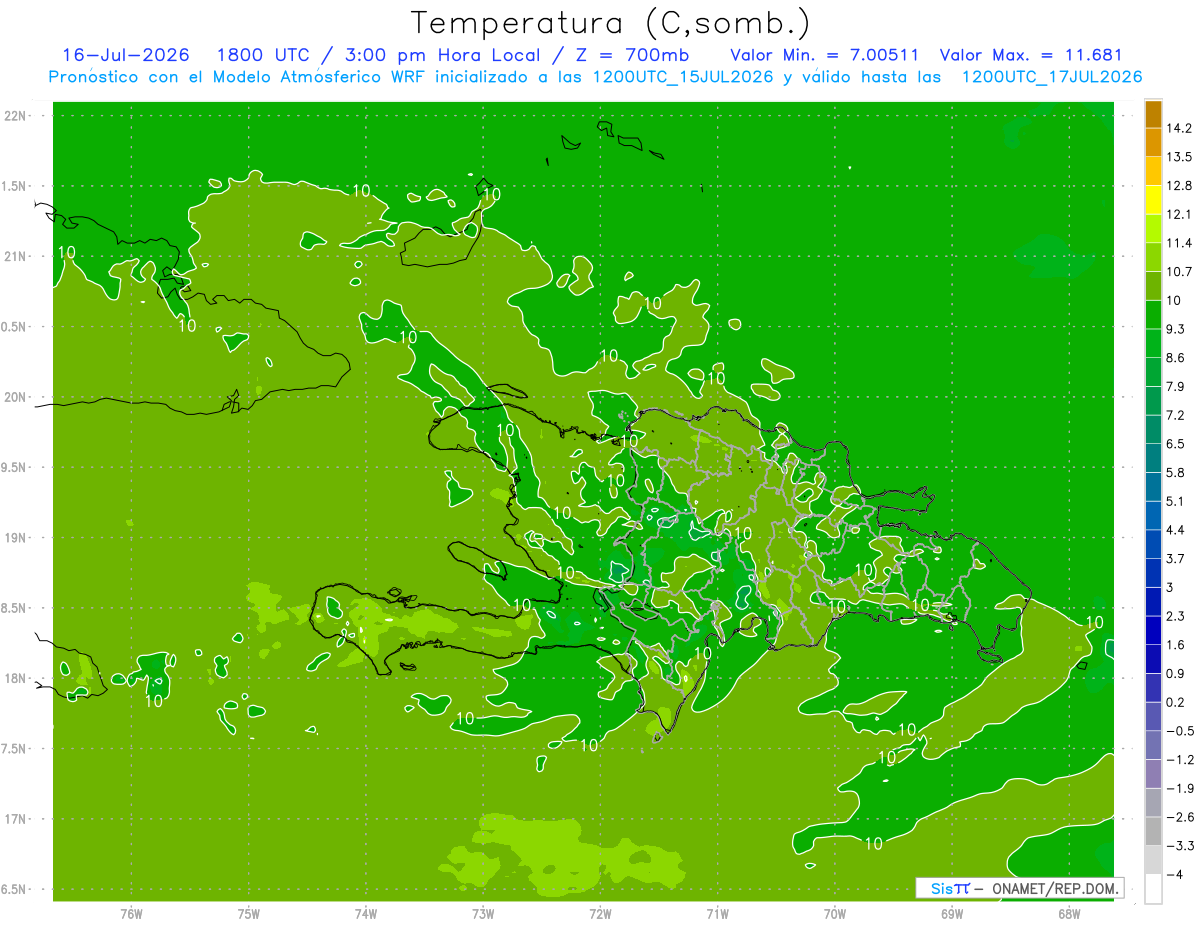Click the "1800 UTC" time label

[264, 55]
